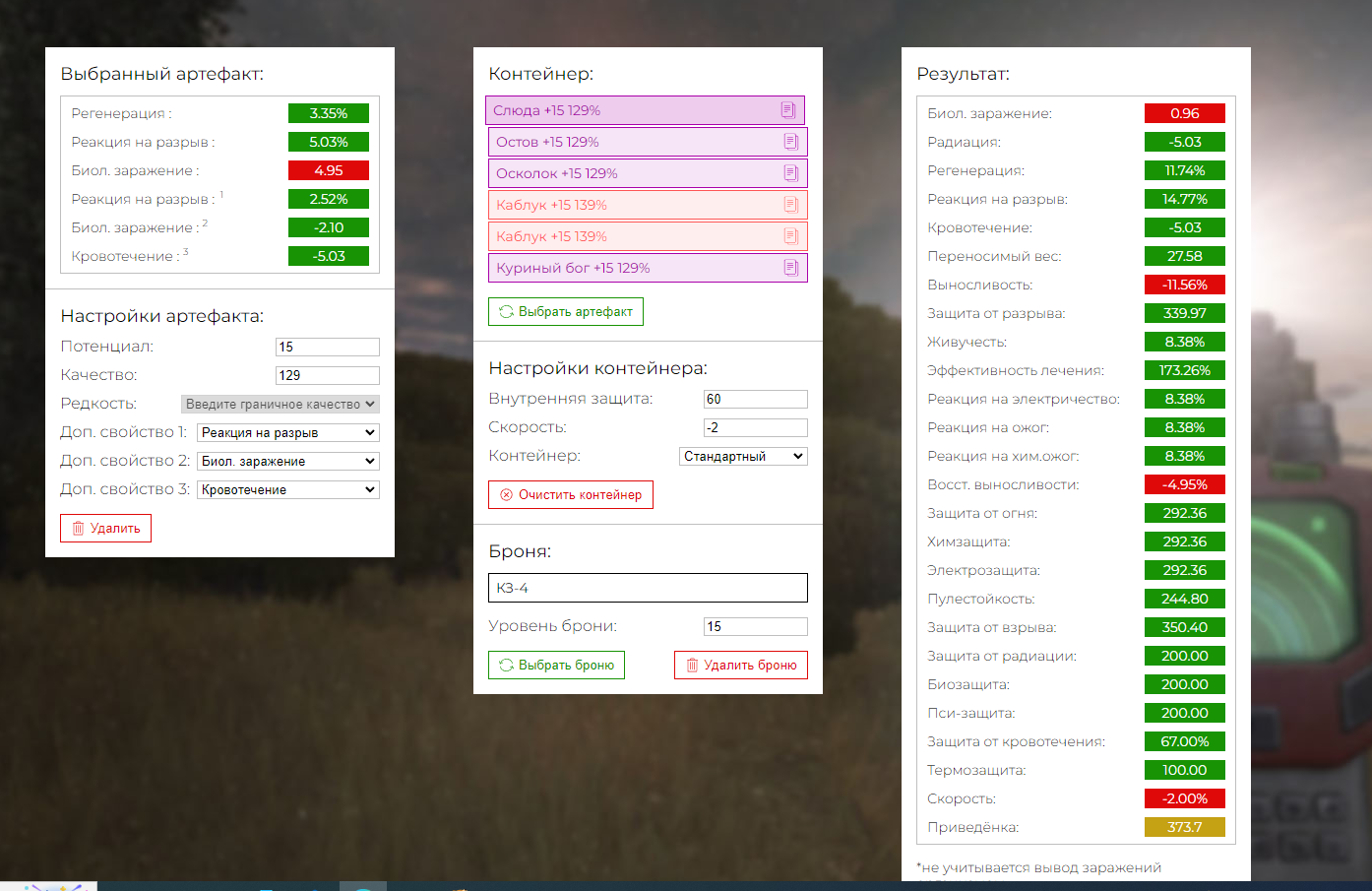The height and width of the screenshot is (891, 1372).
Task: Click the Скорость -2.00% result value
Action: tap(1185, 798)
